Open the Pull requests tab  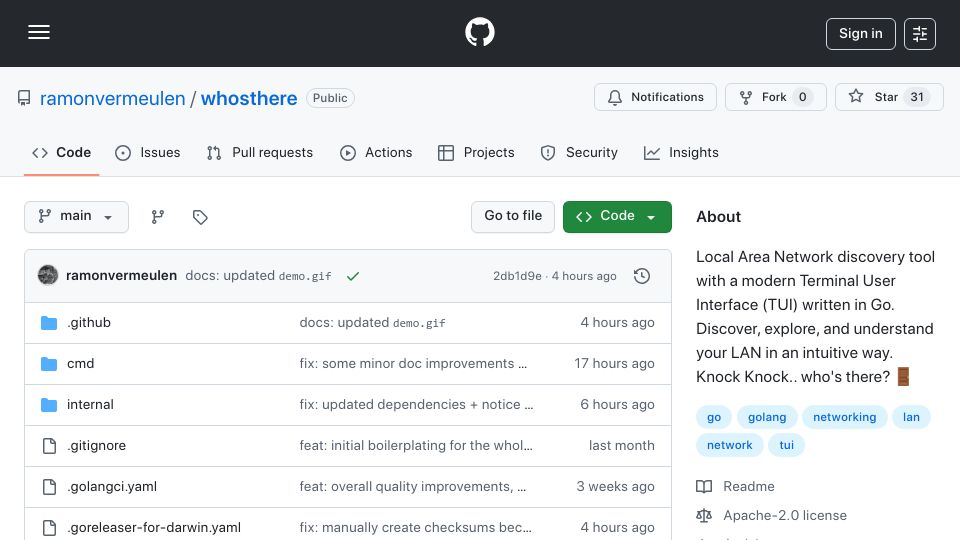coord(260,152)
